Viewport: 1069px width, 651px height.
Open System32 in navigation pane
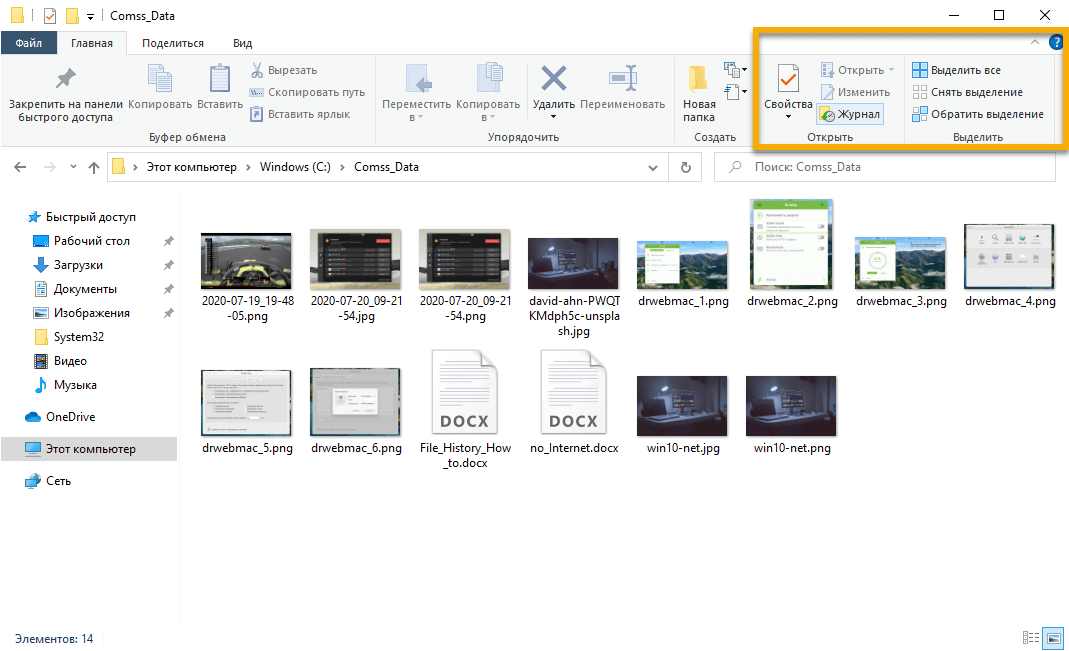tap(78, 337)
